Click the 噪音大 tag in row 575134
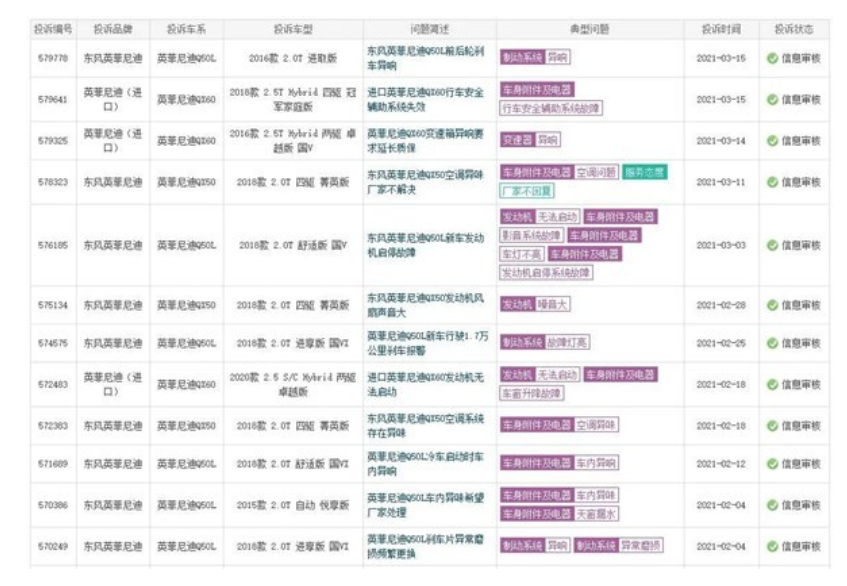 [x=552, y=305]
